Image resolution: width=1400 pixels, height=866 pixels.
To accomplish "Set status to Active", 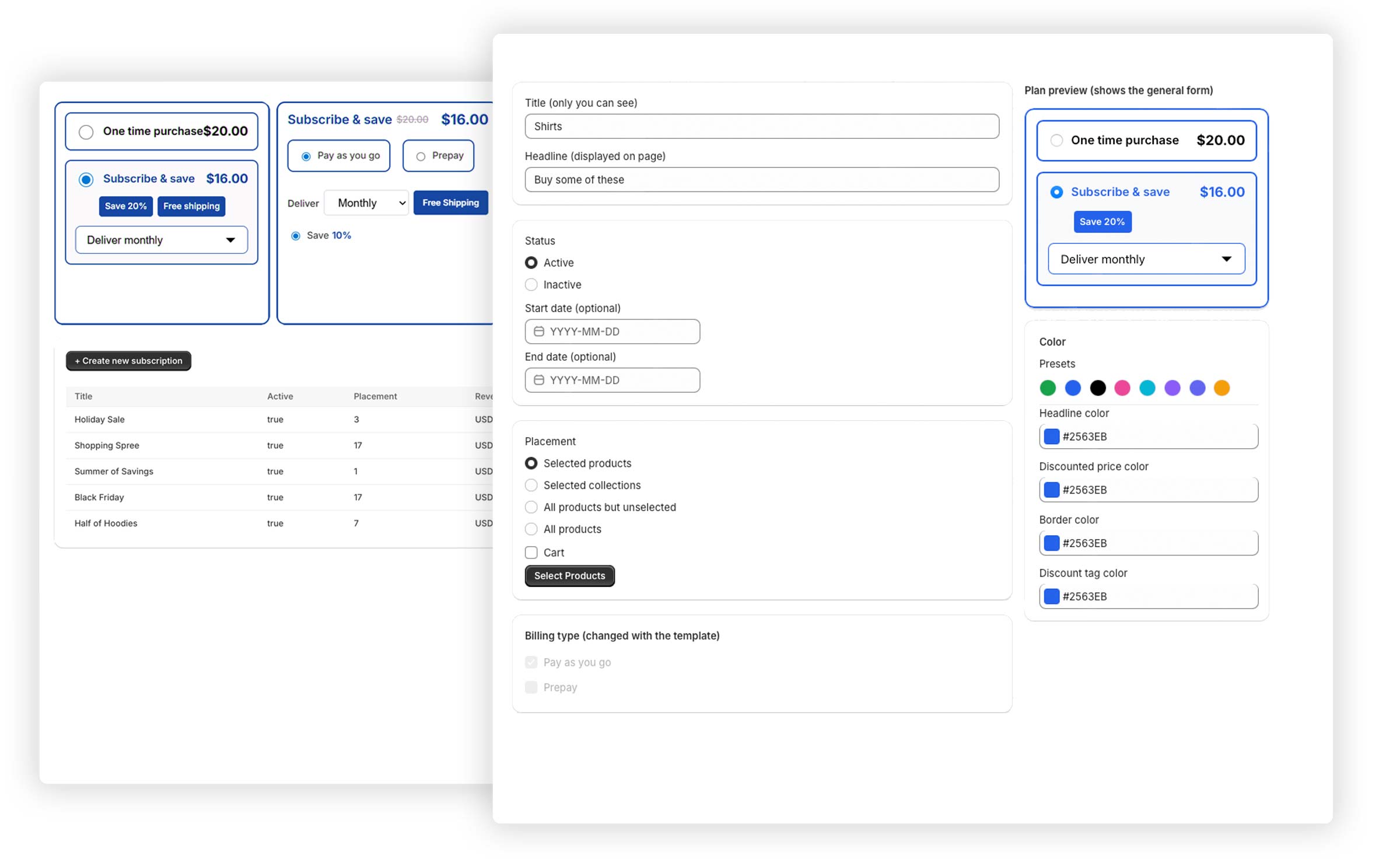I will (x=531, y=263).
